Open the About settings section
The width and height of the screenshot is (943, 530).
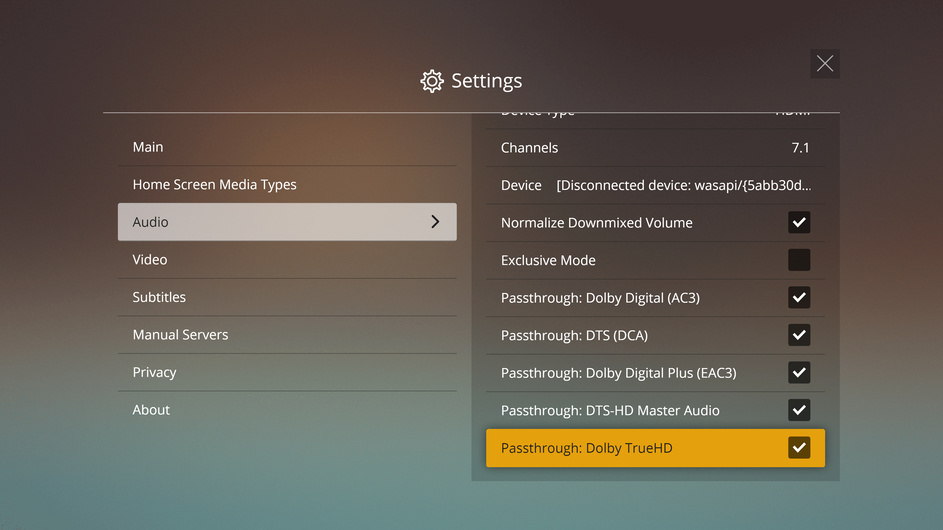point(287,410)
